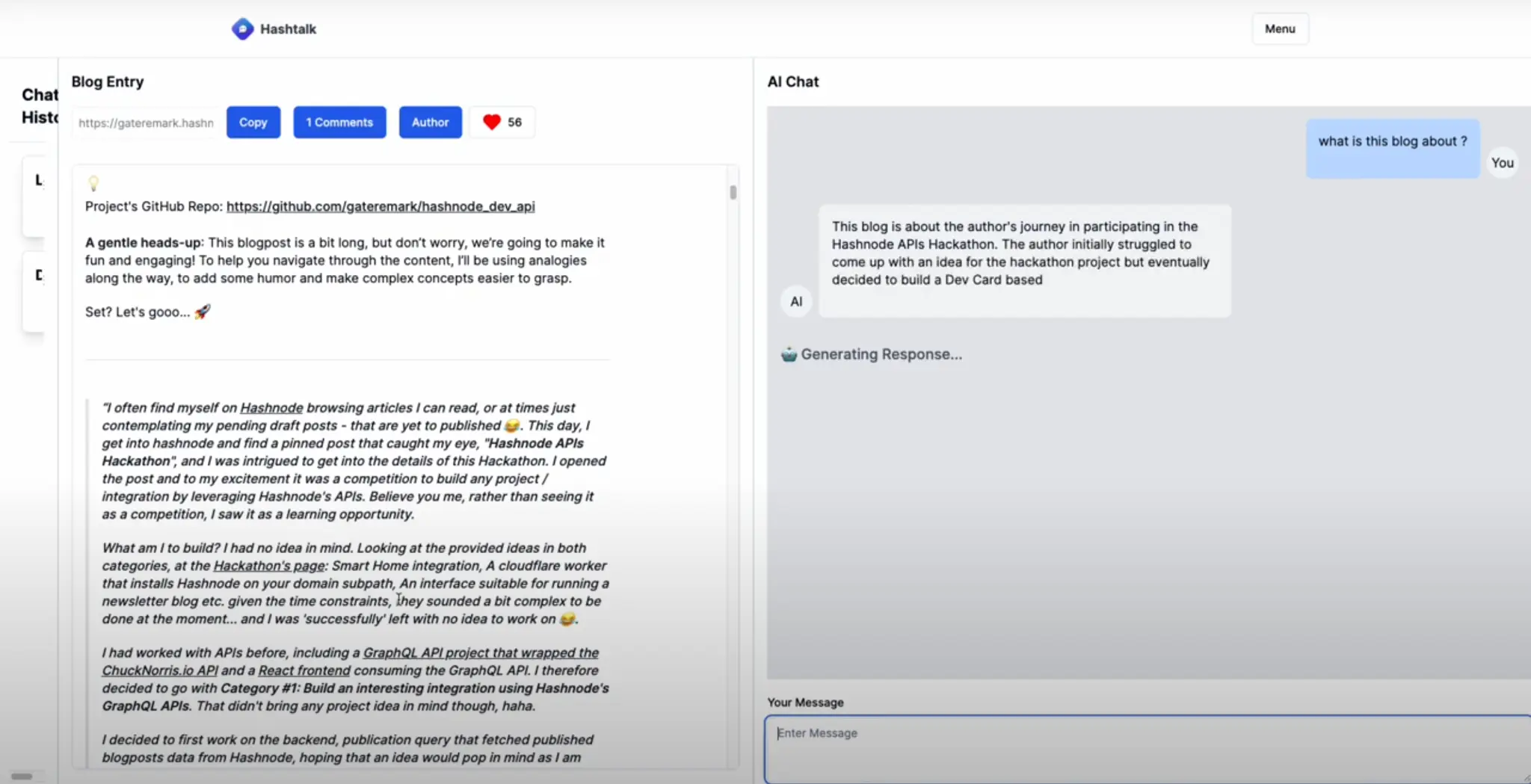Viewport: 1531px width, 784px height.
Task: Copy the blog URL with Copy button
Action: pos(253,123)
